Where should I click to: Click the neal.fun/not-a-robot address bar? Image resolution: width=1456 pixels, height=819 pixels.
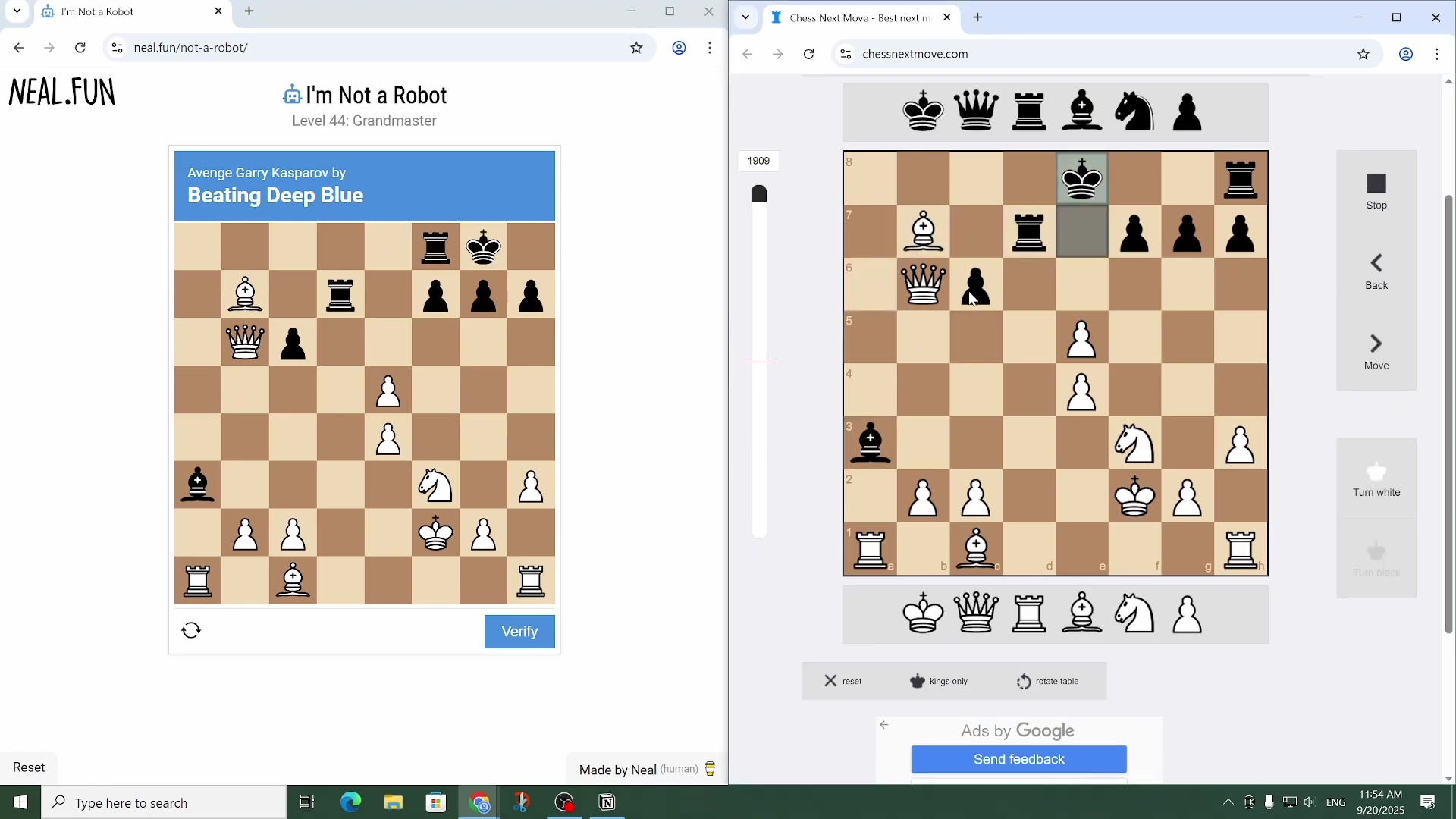pyautogui.click(x=376, y=48)
